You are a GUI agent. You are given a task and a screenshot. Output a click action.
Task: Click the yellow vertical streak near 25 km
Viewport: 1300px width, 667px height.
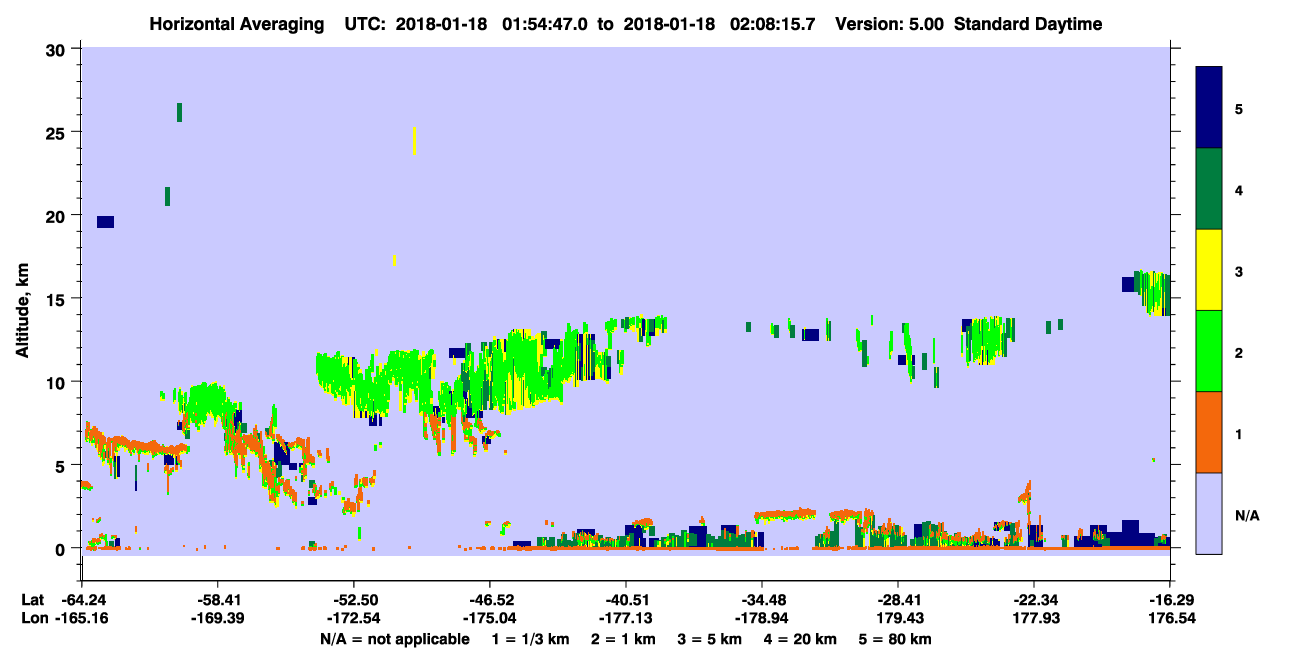[414, 141]
